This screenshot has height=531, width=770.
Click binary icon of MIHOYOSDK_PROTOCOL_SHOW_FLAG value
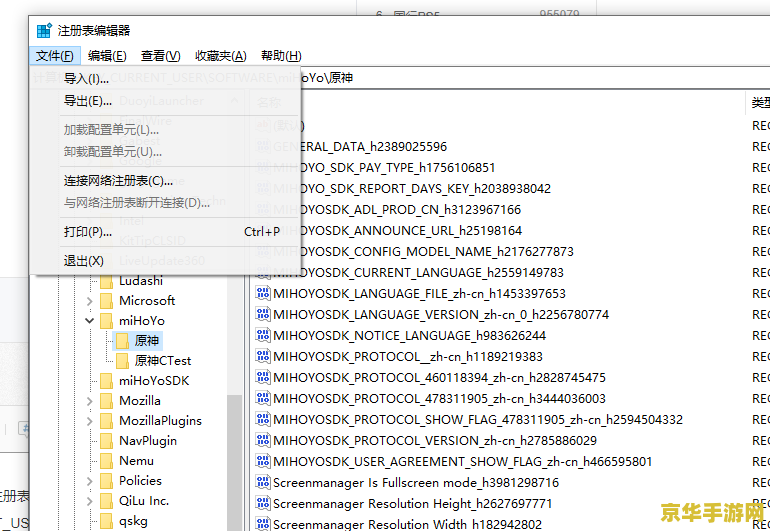263,419
